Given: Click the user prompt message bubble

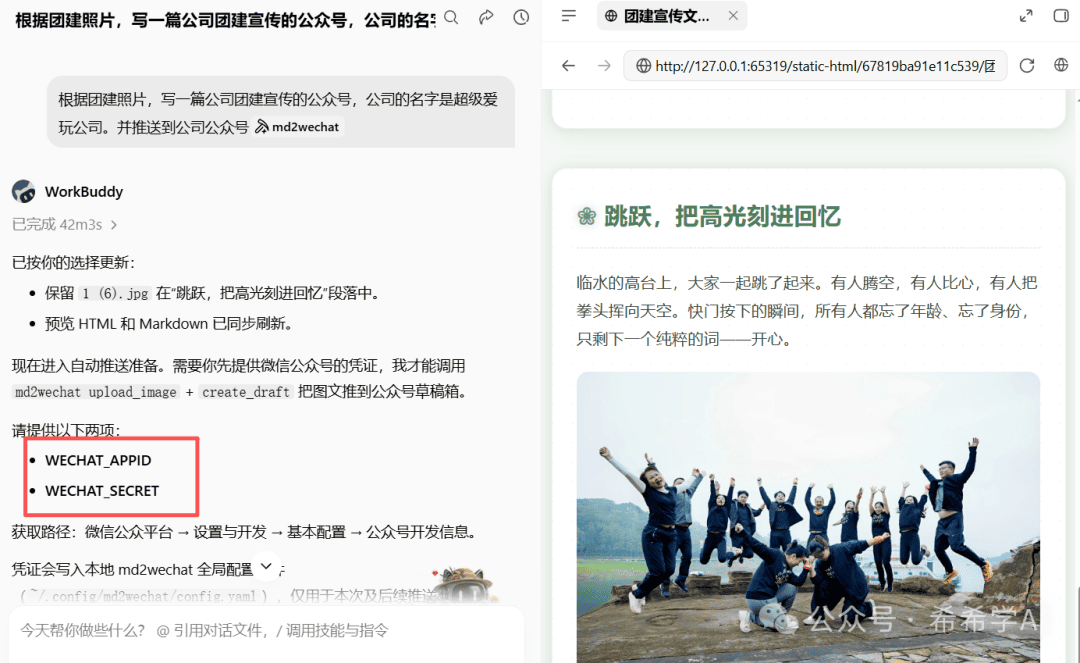Looking at the screenshot, I should [x=280, y=112].
